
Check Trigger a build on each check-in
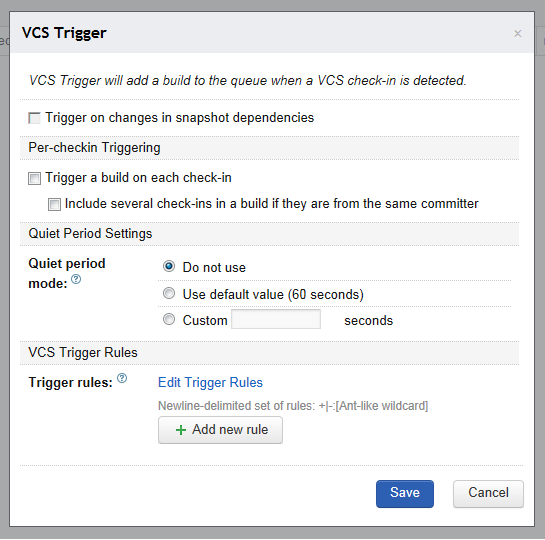[x=34, y=178]
